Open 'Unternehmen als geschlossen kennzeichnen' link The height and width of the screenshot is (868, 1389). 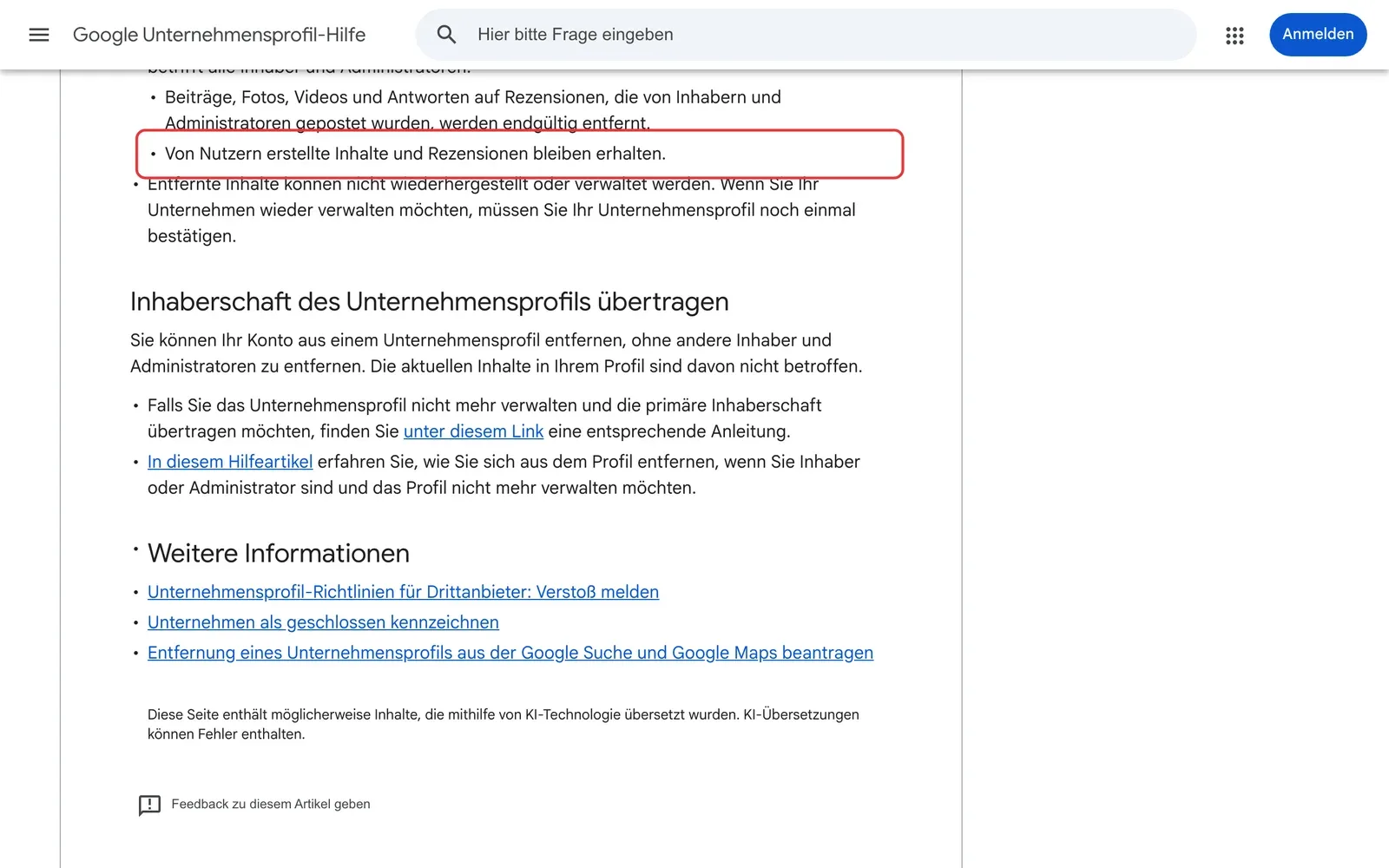(x=323, y=622)
